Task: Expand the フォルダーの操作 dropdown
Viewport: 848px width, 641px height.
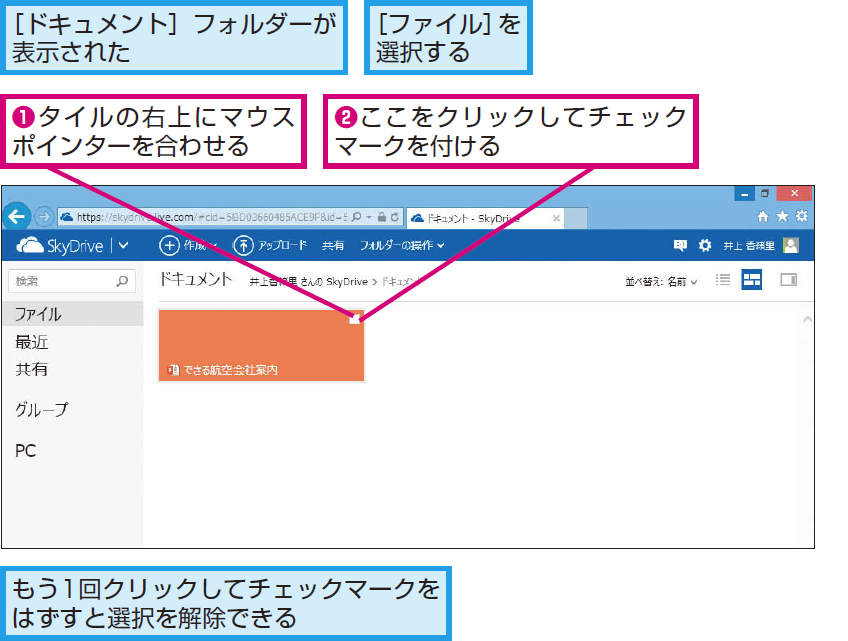Action: pos(402,246)
